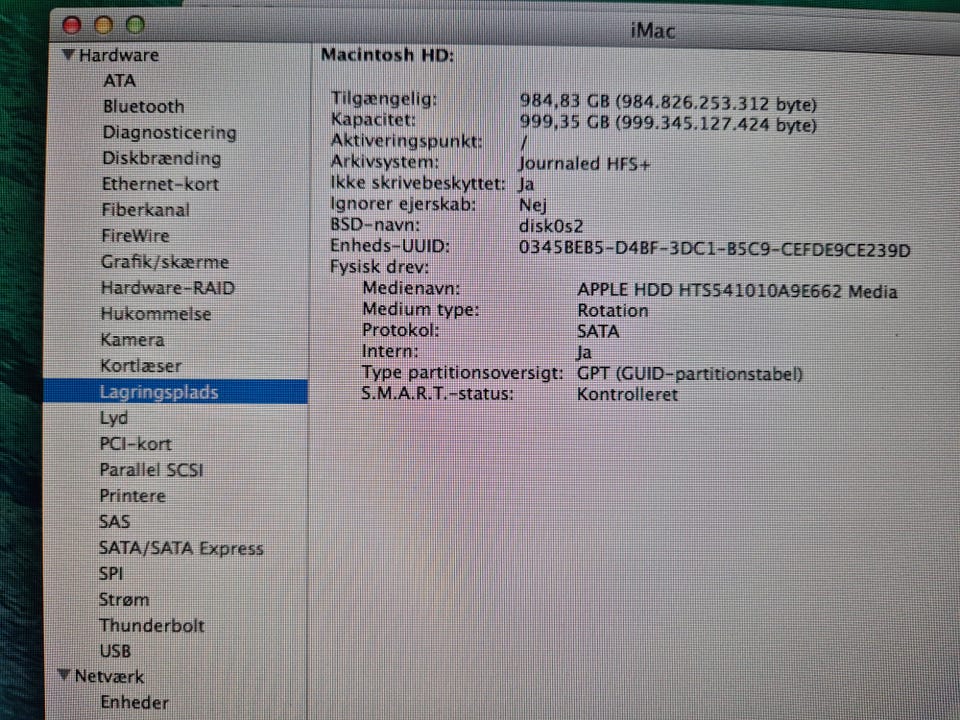The image size is (960, 720).
Task: Click the Medium type value Rotation
Action: click(612, 310)
